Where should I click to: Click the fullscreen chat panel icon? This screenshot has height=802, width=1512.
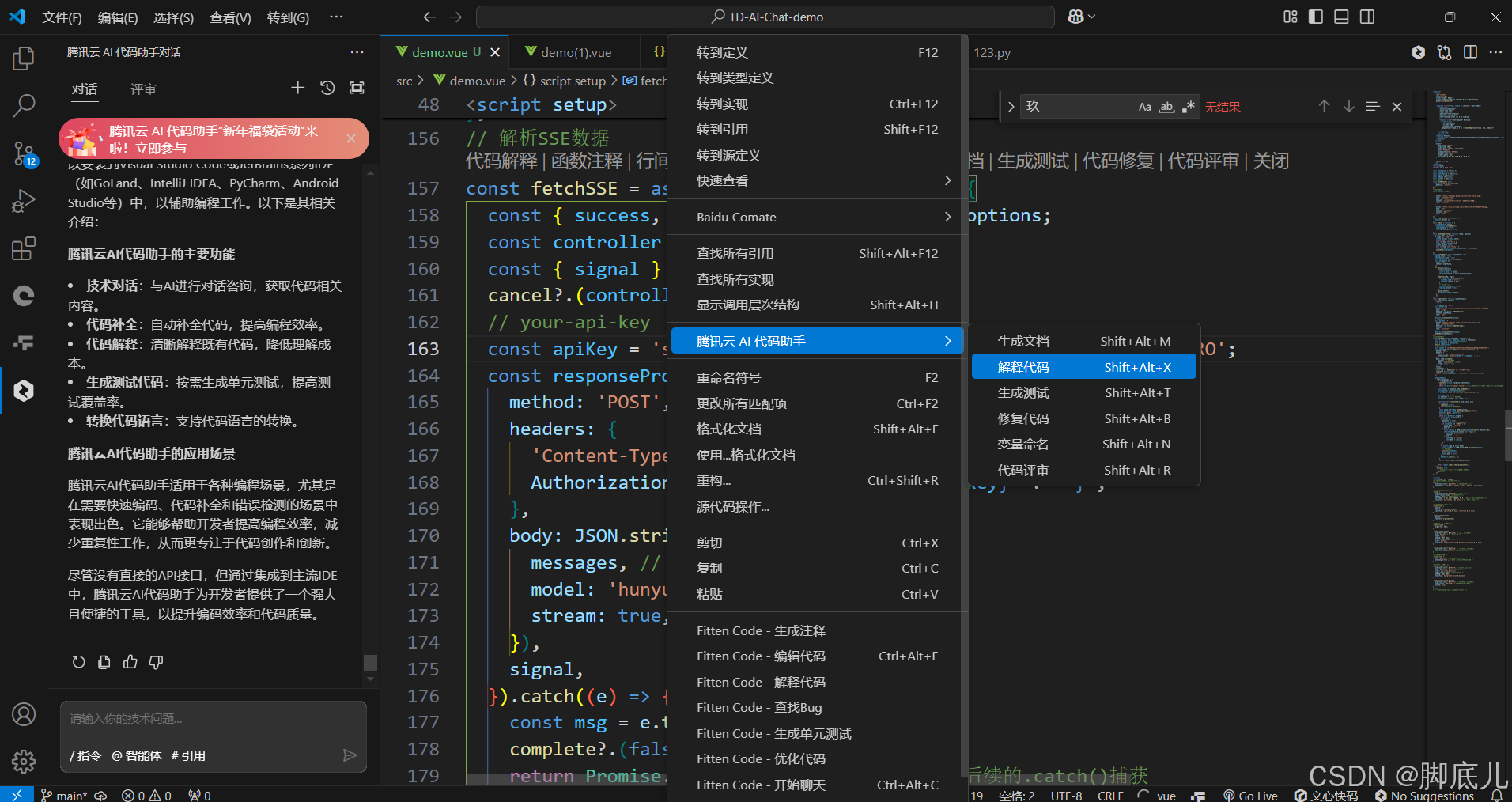tap(357, 88)
